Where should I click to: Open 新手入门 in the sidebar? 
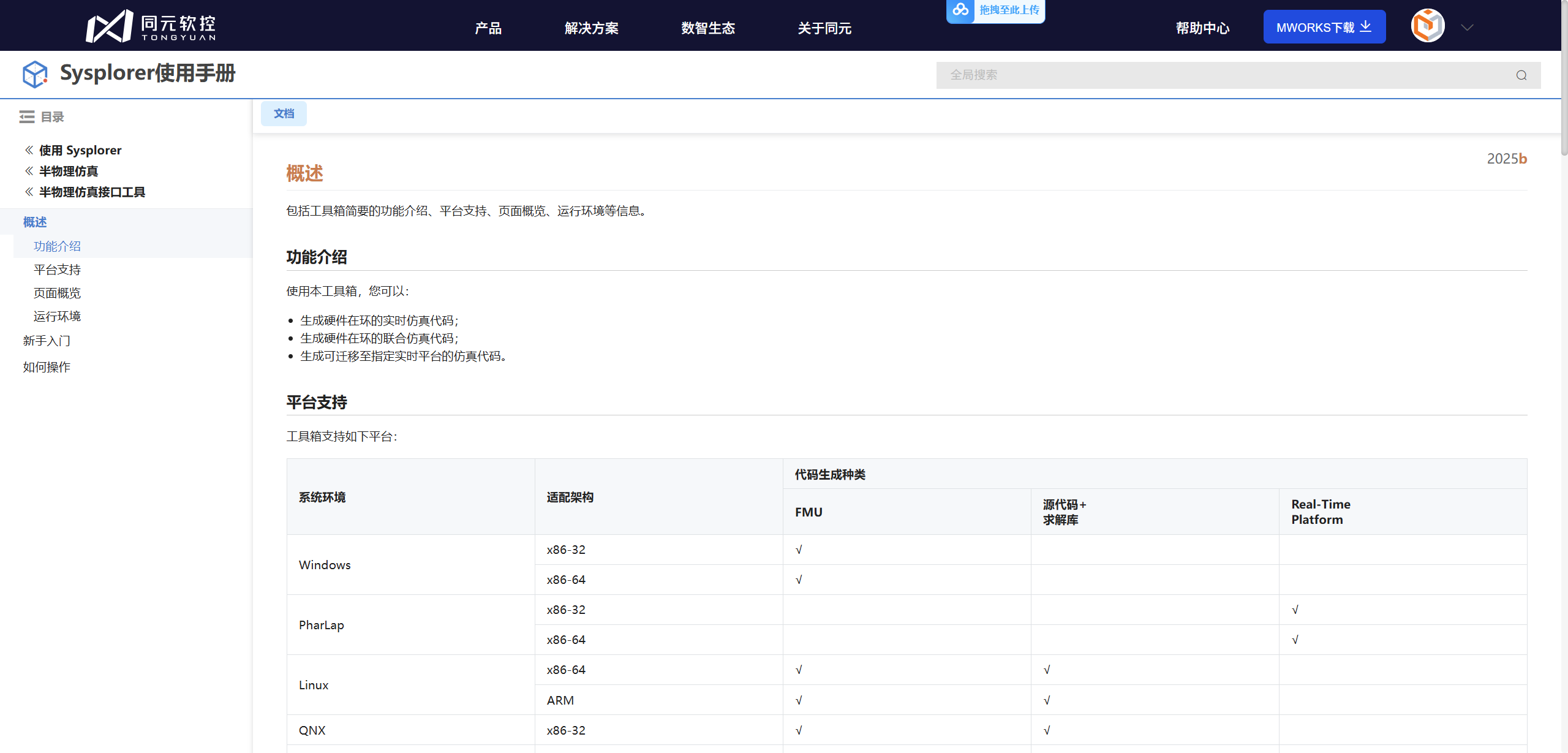[47, 341]
